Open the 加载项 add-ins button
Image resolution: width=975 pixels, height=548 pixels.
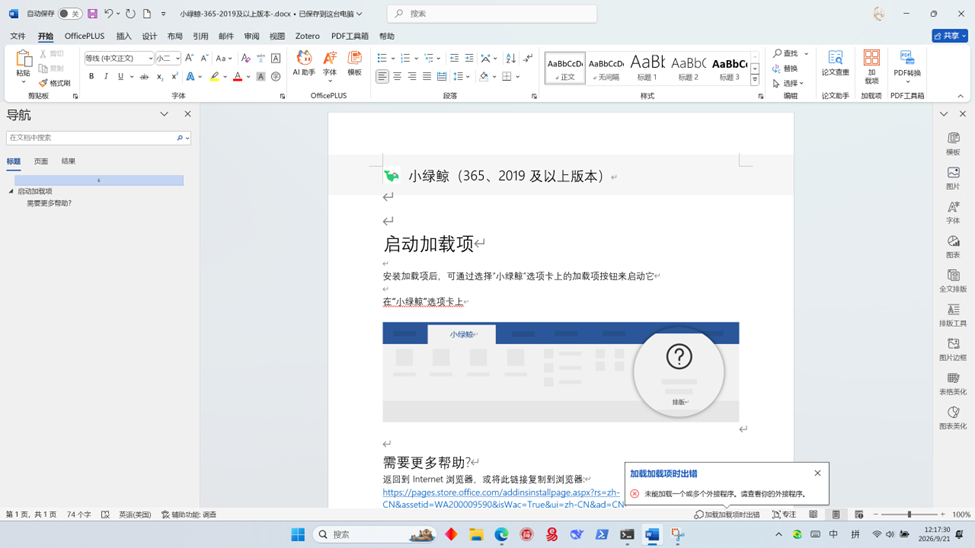(x=871, y=66)
